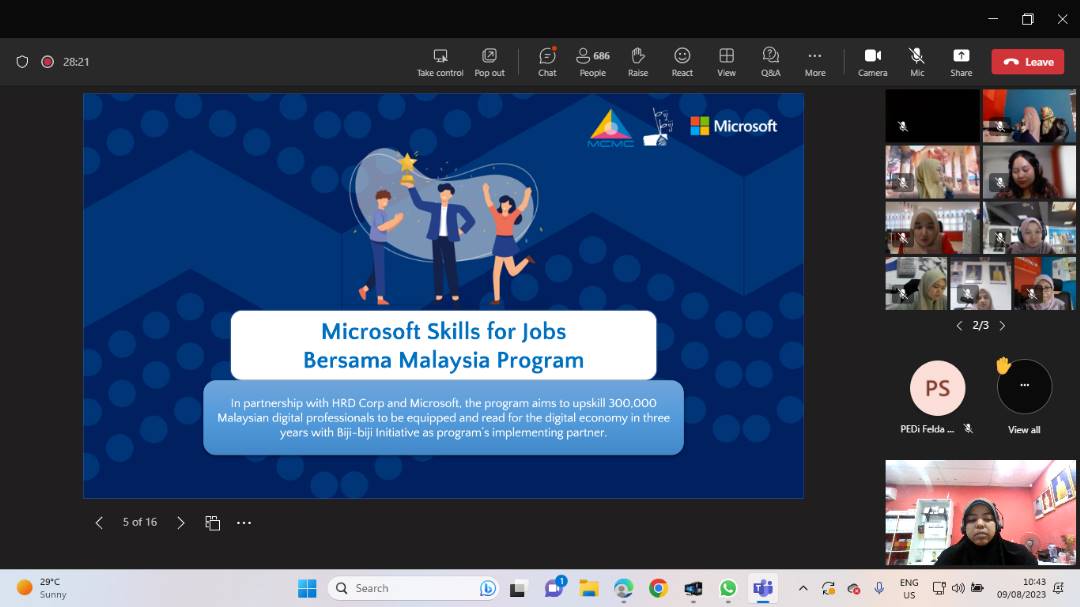Select the black muted participant tile
The image size is (1080, 607).
pyautogui.click(x=932, y=115)
